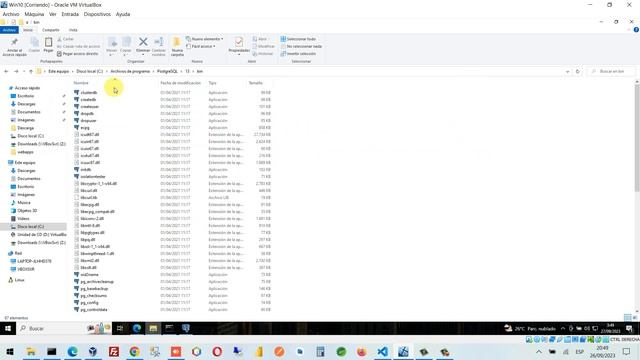
Task: Refresh the folder view
Action: point(578,71)
